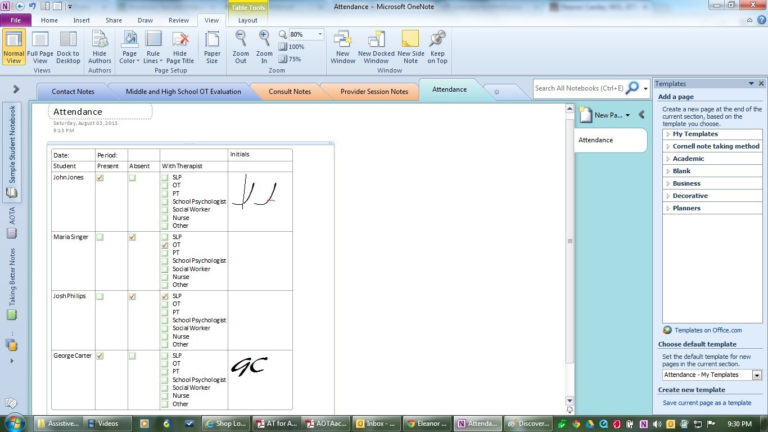Open default template dropdown

coord(757,375)
